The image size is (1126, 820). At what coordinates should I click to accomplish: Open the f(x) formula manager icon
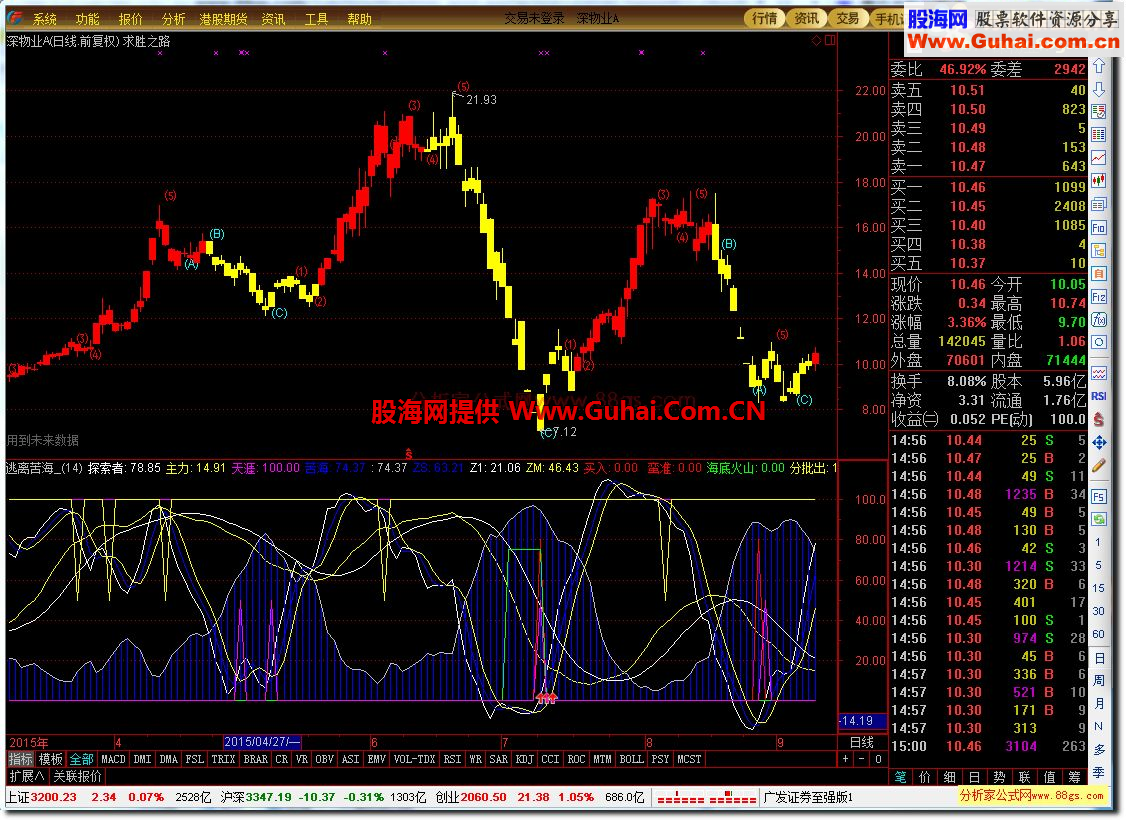(1099, 320)
